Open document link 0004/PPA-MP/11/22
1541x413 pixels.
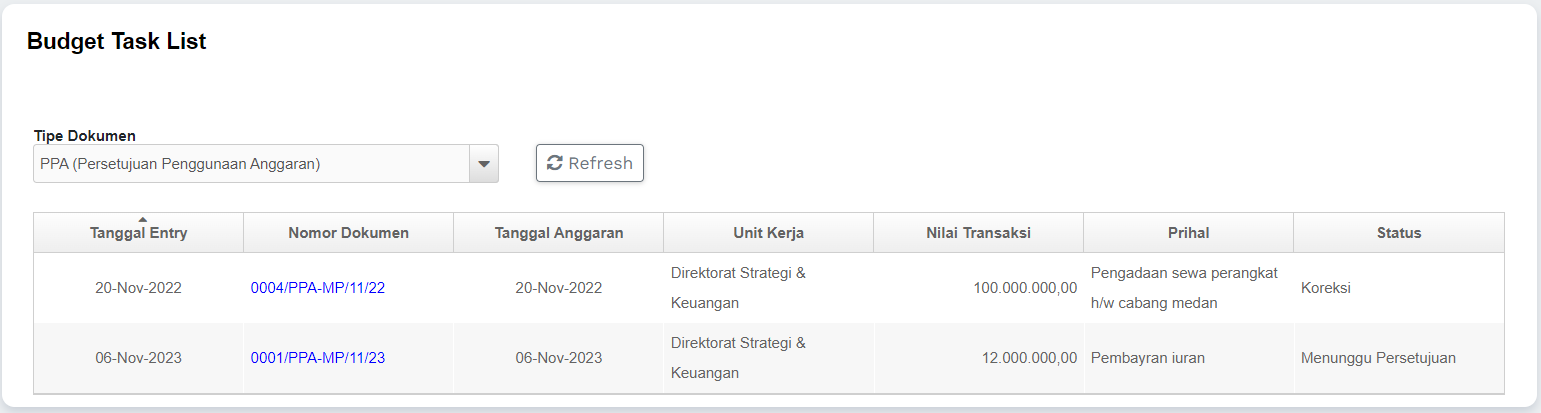click(318, 288)
